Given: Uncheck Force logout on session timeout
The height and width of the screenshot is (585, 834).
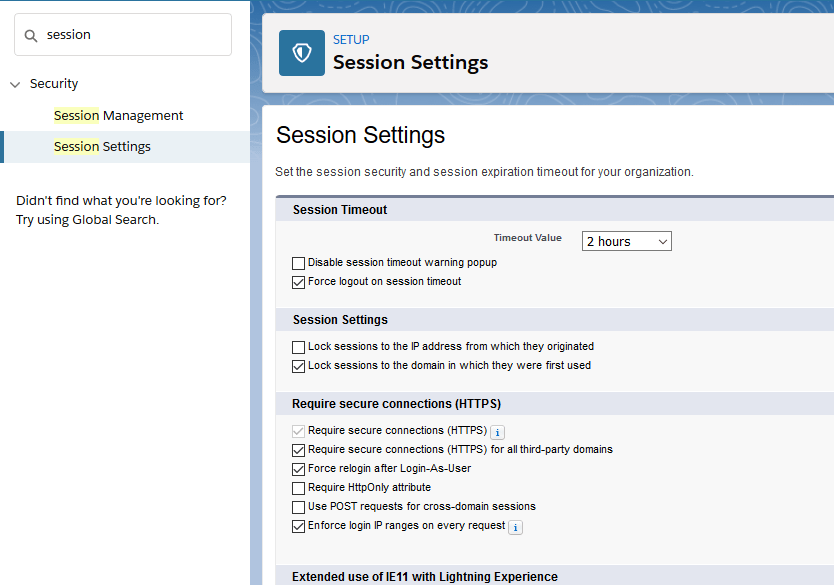Looking at the screenshot, I should point(298,282).
